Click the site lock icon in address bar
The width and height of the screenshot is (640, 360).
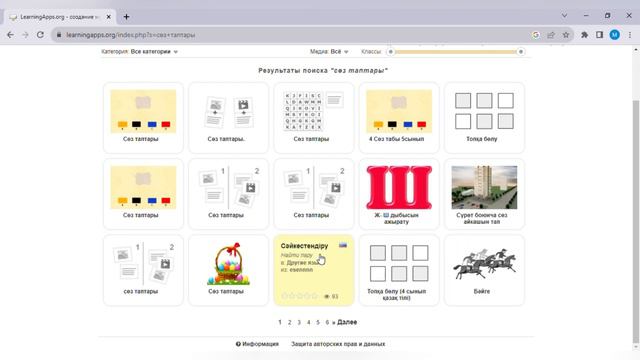click(59, 35)
